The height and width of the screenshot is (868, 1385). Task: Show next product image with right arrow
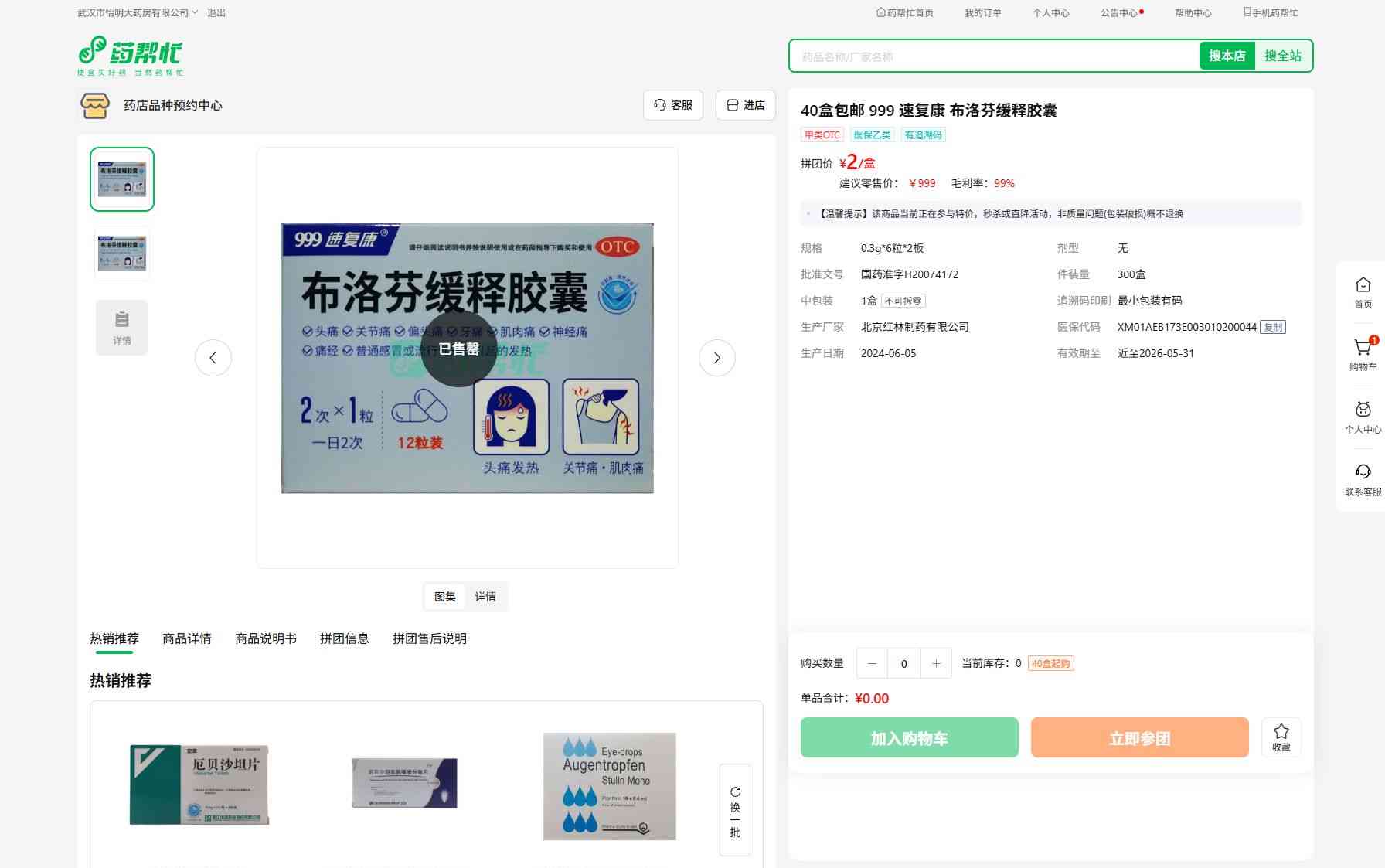716,358
